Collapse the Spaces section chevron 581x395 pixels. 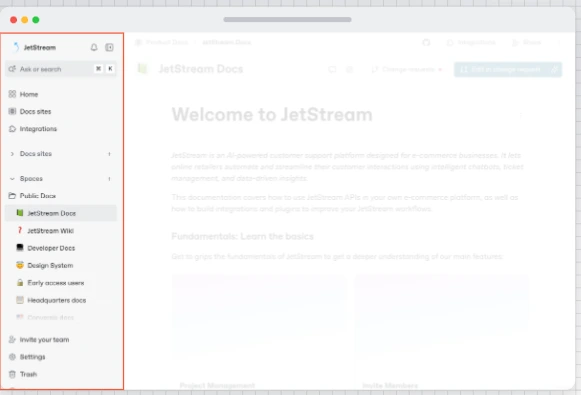pyautogui.click(x=12, y=179)
